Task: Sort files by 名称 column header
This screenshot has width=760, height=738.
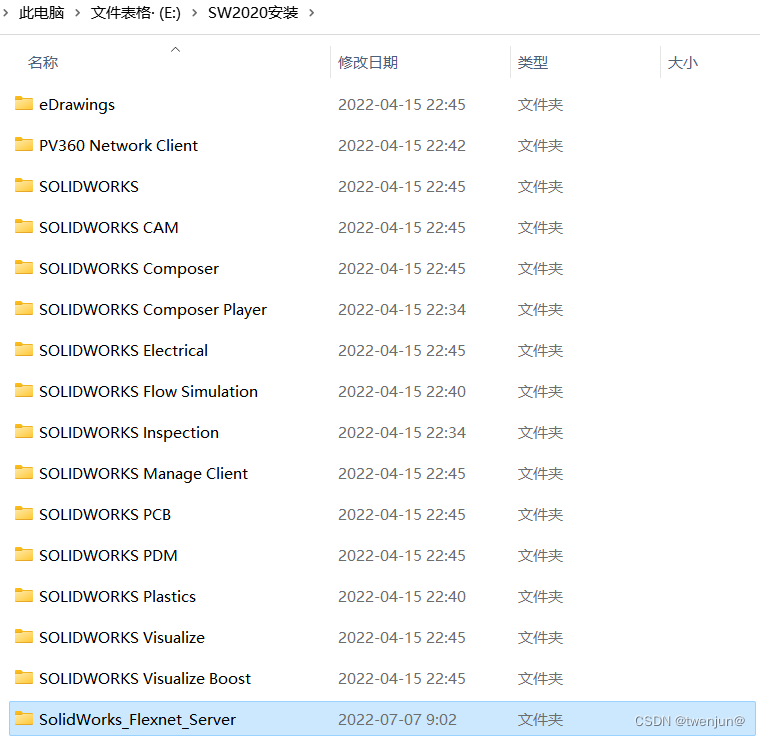Action: [x=43, y=62]
